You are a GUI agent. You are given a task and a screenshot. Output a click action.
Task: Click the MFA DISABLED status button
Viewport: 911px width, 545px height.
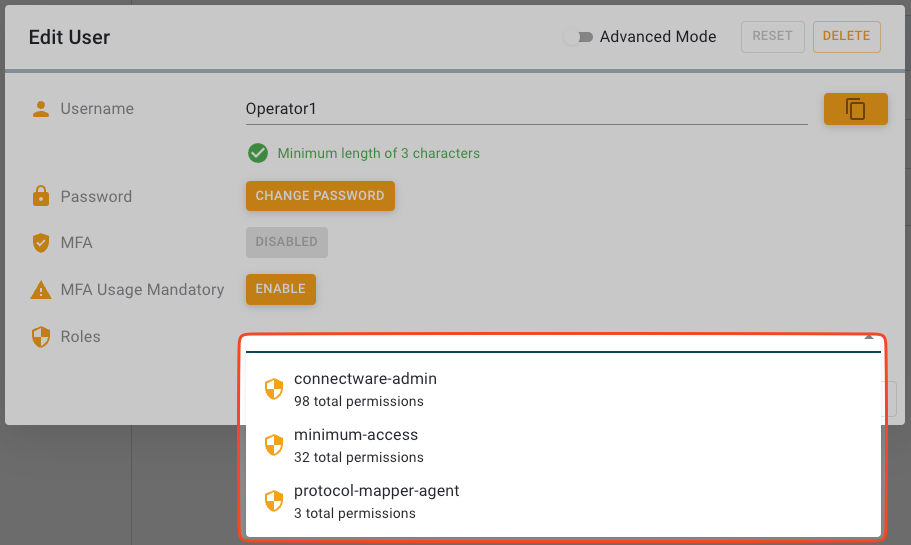[x=286, y=242]
